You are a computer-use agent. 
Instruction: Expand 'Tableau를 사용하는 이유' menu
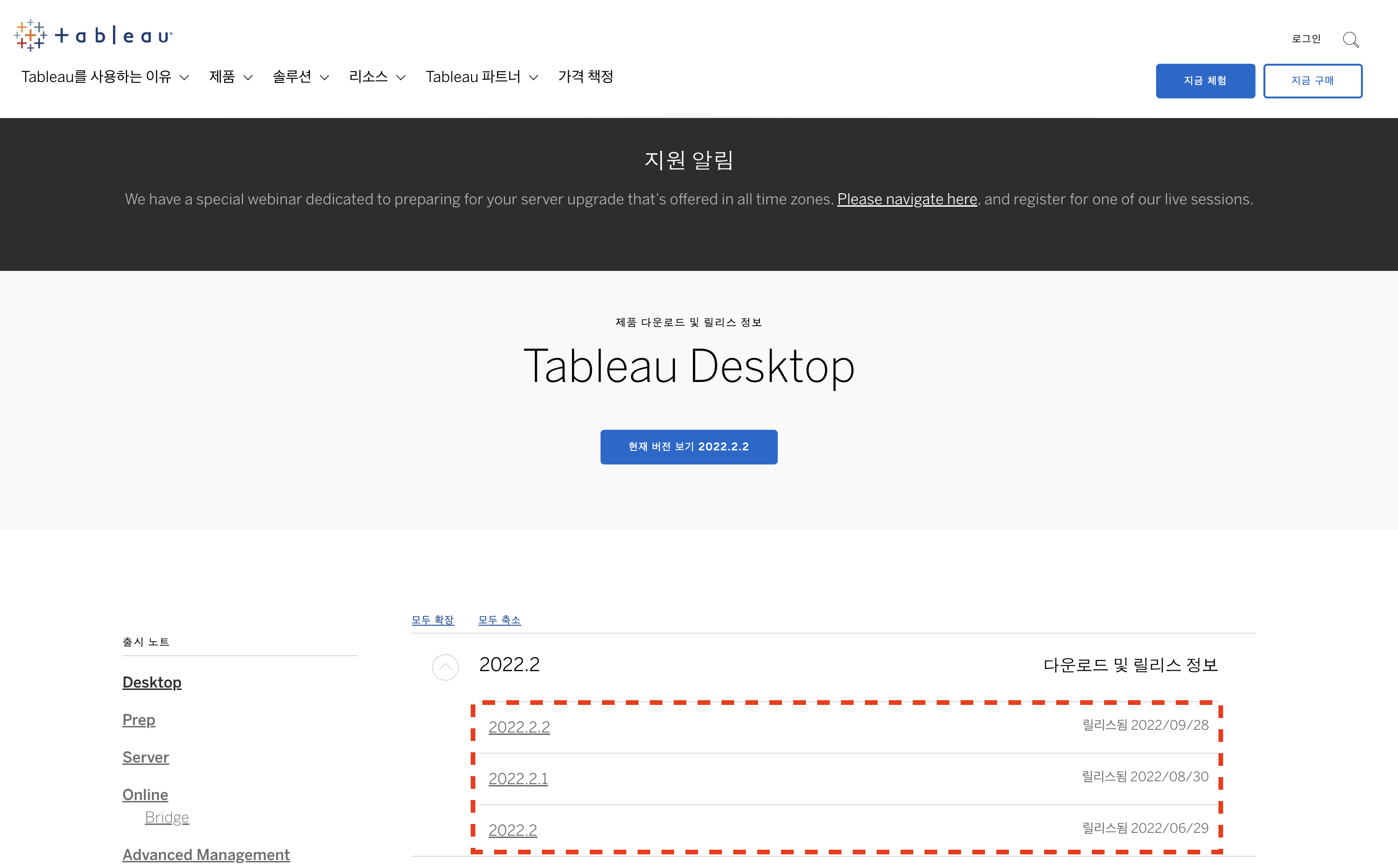point(105,77)
